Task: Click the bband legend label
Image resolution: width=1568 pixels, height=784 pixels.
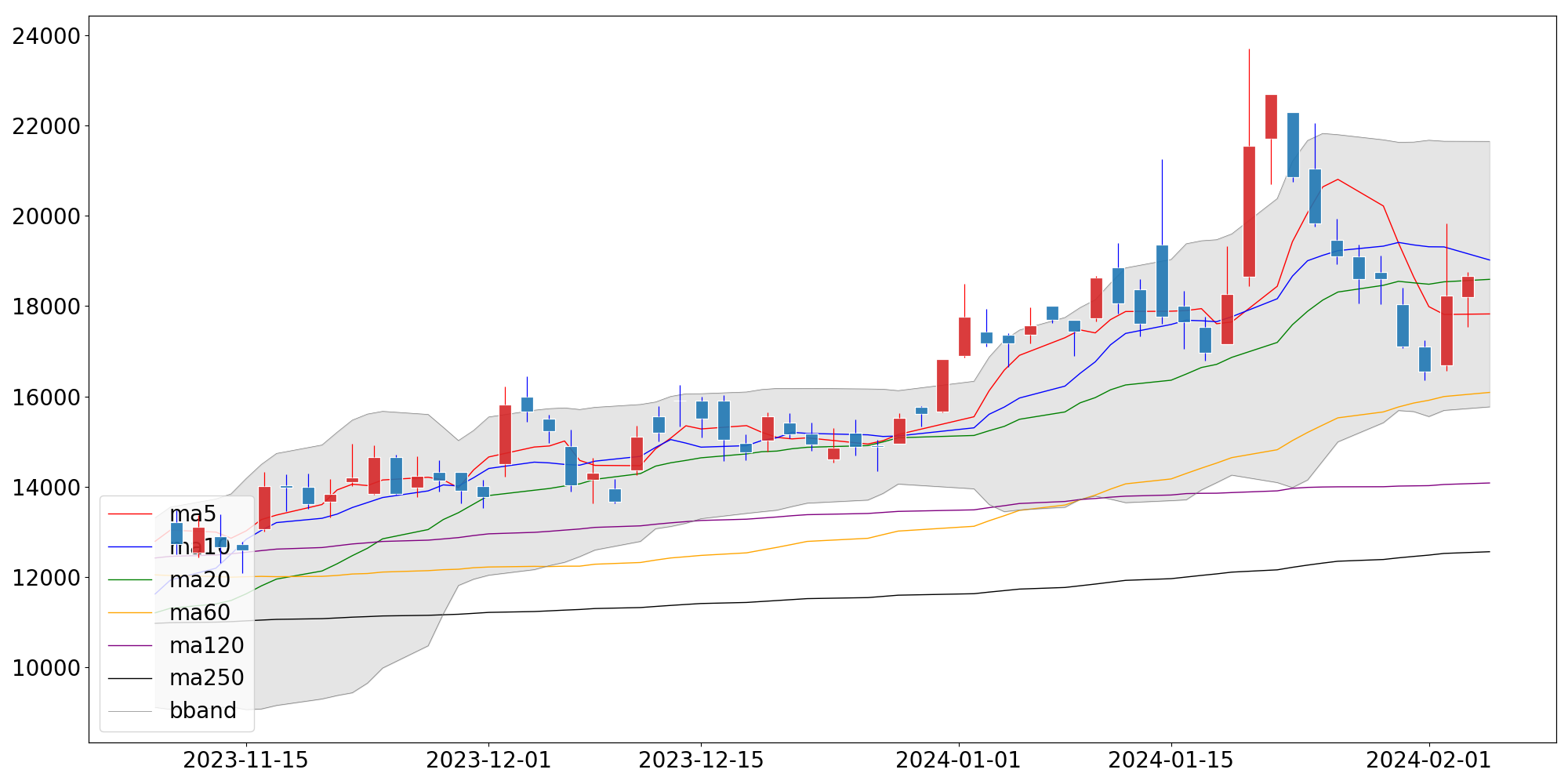Action: point(203,710)
